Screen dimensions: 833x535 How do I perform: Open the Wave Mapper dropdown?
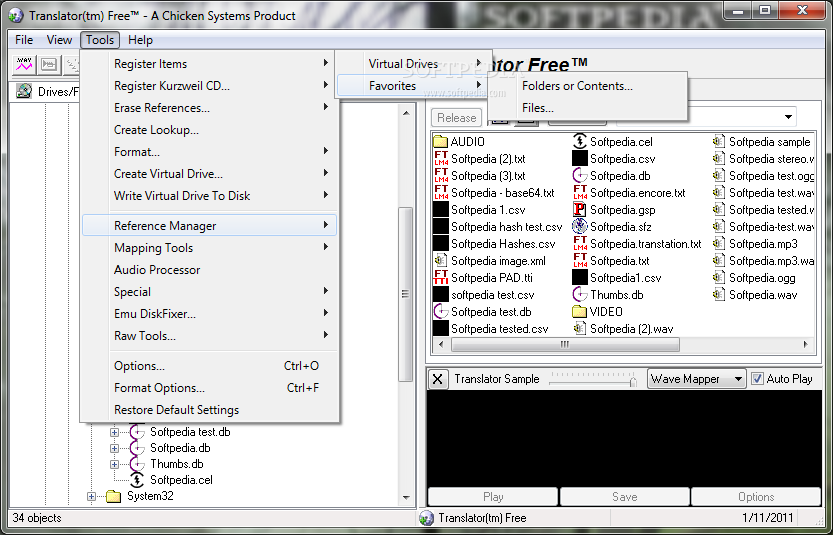point(696,379)
